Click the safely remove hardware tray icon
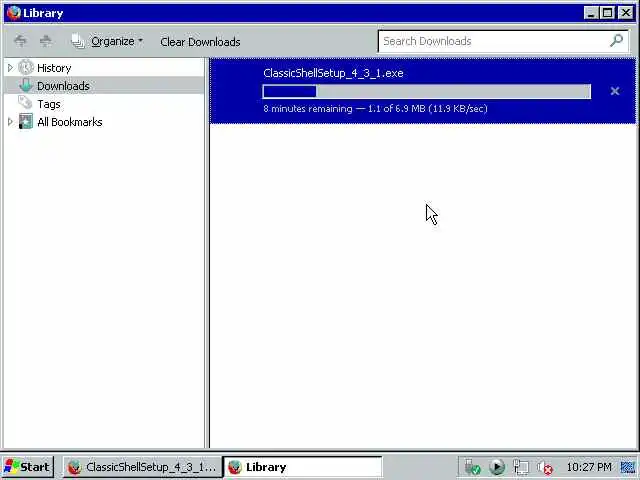 point(472,467)
